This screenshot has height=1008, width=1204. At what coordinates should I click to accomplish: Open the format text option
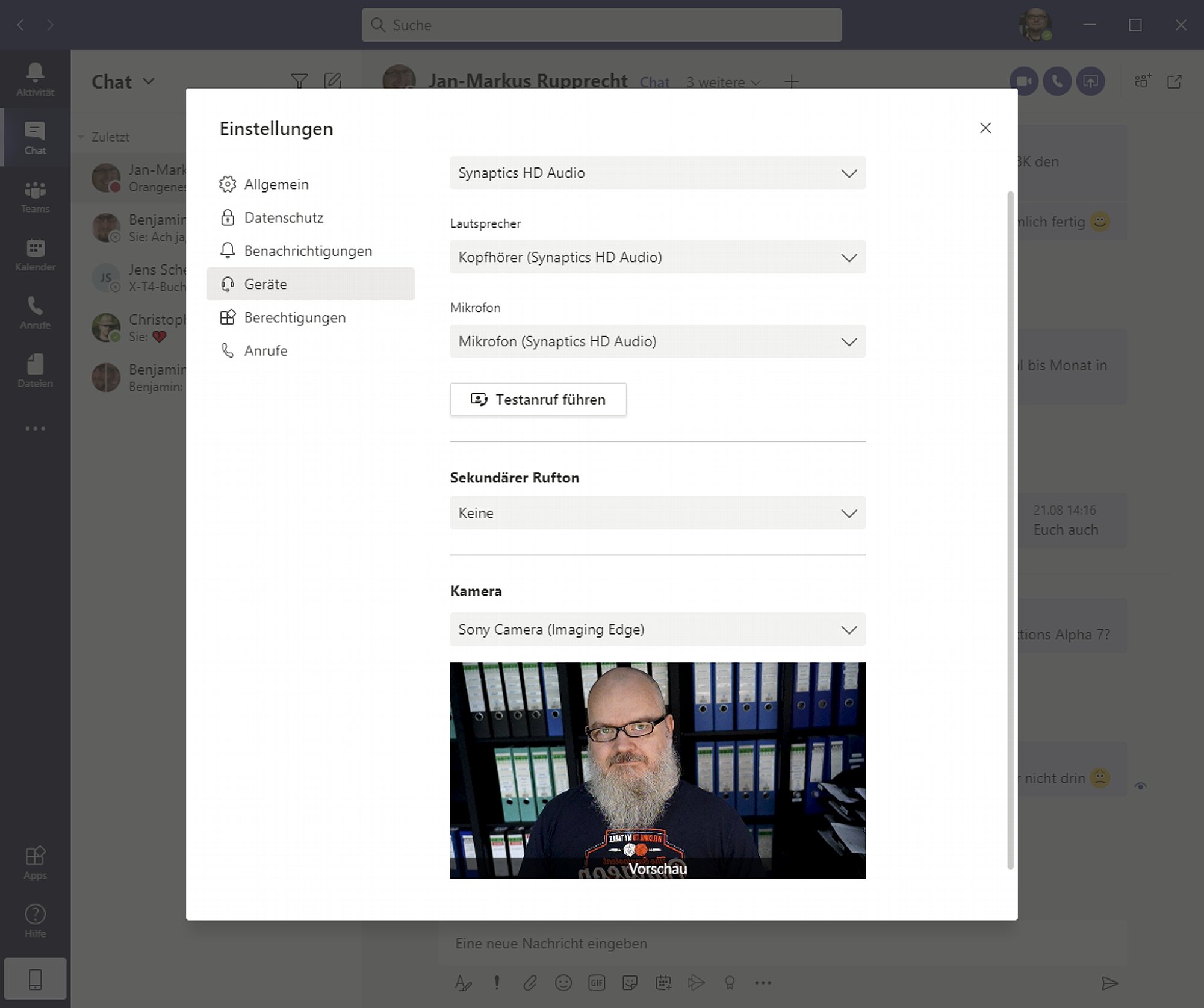[x=463, y=983]
